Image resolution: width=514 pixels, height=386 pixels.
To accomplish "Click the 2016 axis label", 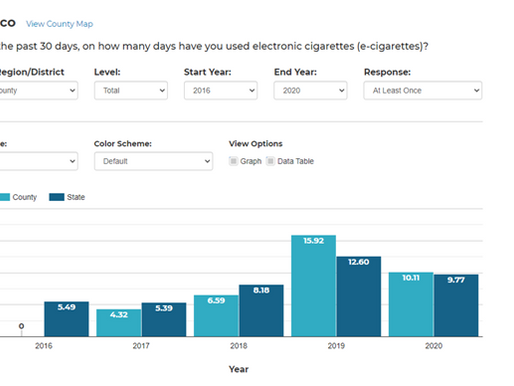I will 44,346.
